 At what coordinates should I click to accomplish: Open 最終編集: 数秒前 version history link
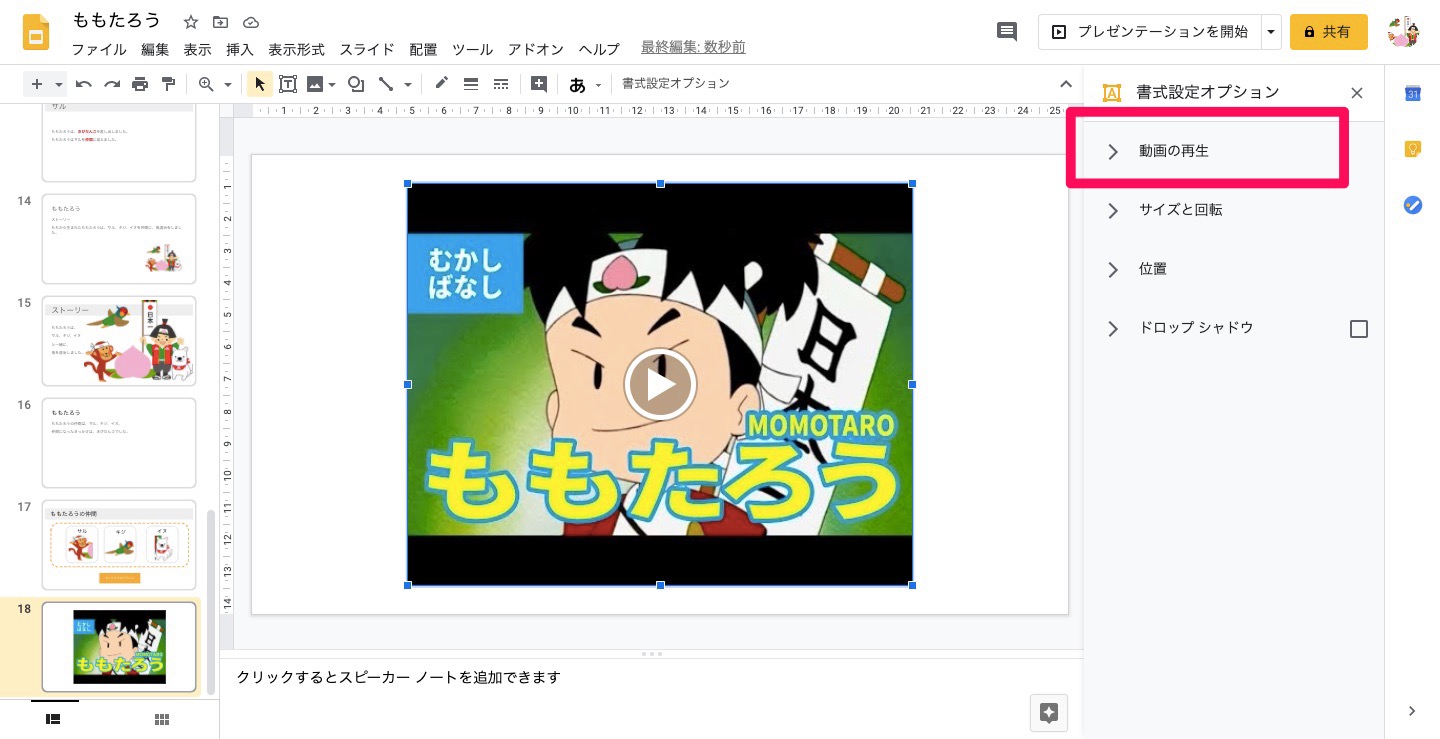tap(693, 48)
